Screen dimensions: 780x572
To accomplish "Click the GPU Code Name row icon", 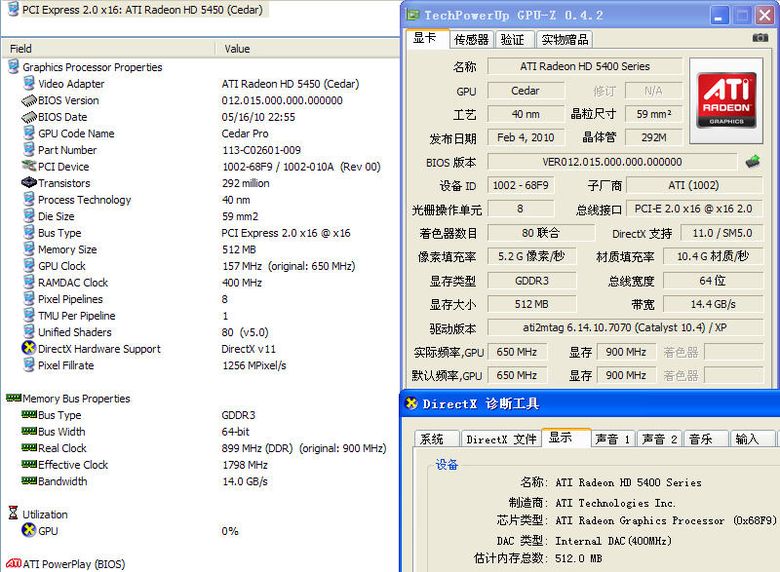I will [29, 133].
